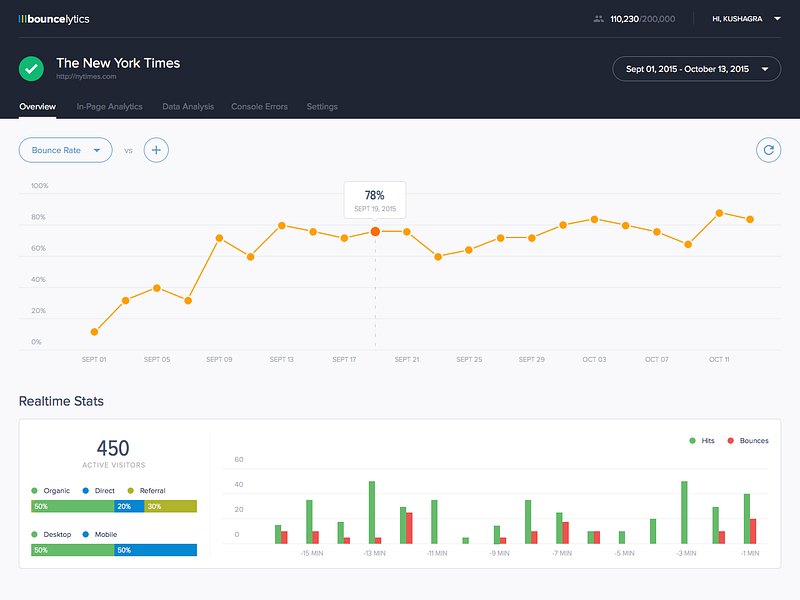The width and height of the screenshot is (800, 600).
Task: Expand the Hi, Kushagra user menu
Action: tap(745, 18)
